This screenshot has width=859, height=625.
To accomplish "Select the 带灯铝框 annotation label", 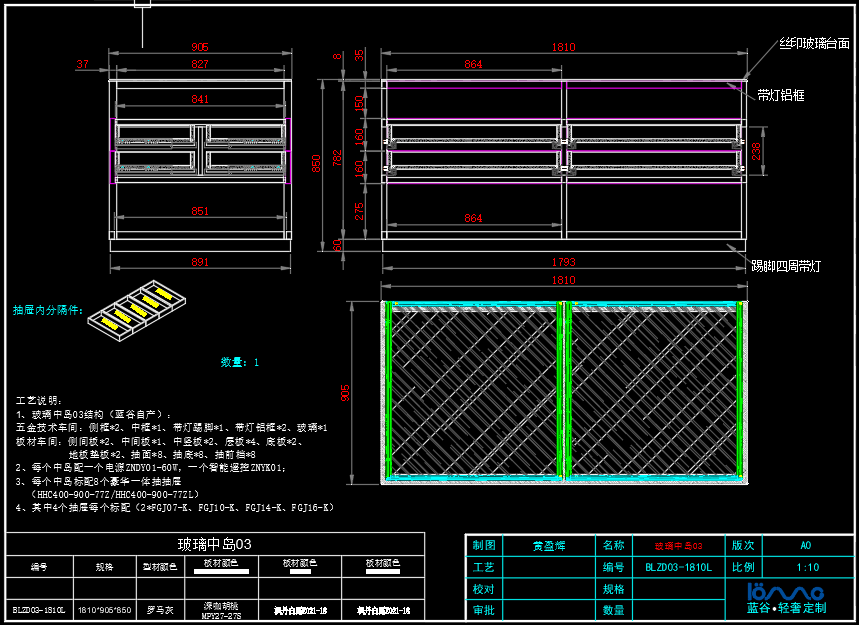I will click(x=780, y=95).
